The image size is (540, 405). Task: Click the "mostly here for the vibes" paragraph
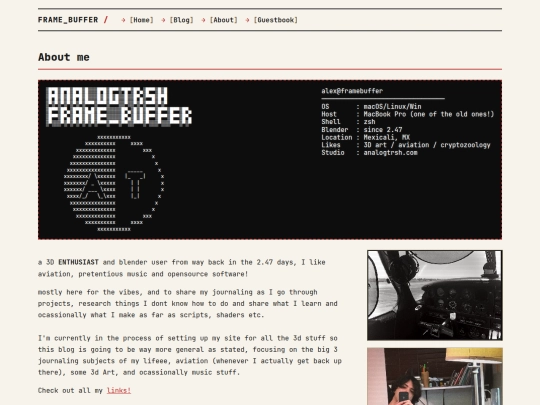(x=188, y=303)
